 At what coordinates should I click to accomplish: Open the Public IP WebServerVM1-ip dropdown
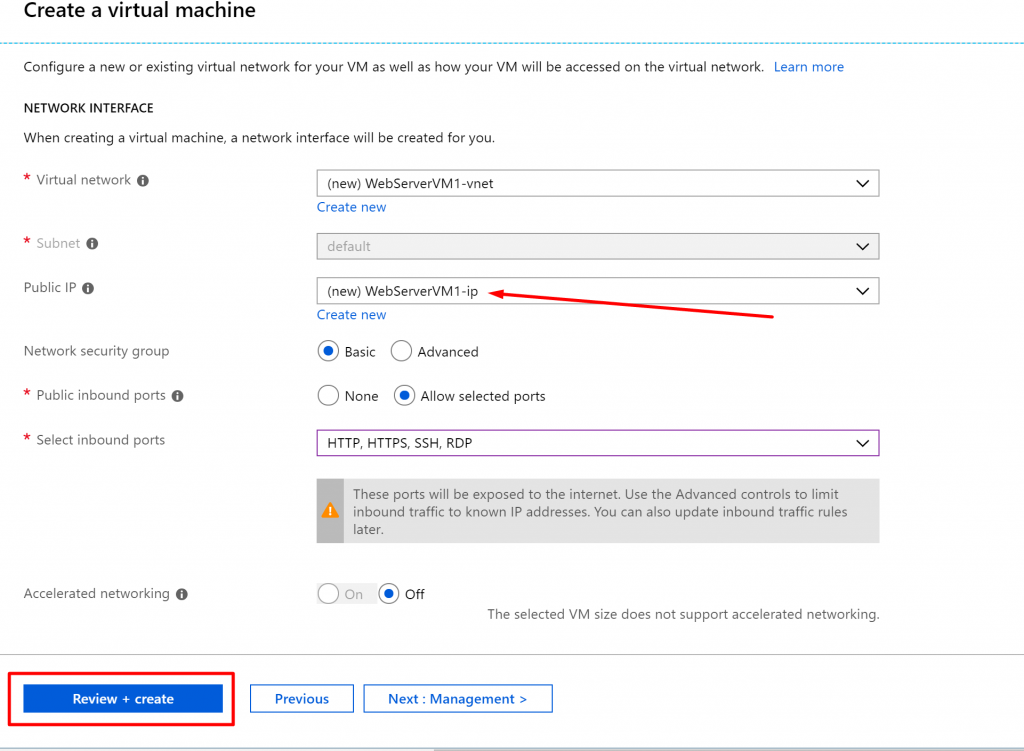click(x=598, y=291)
